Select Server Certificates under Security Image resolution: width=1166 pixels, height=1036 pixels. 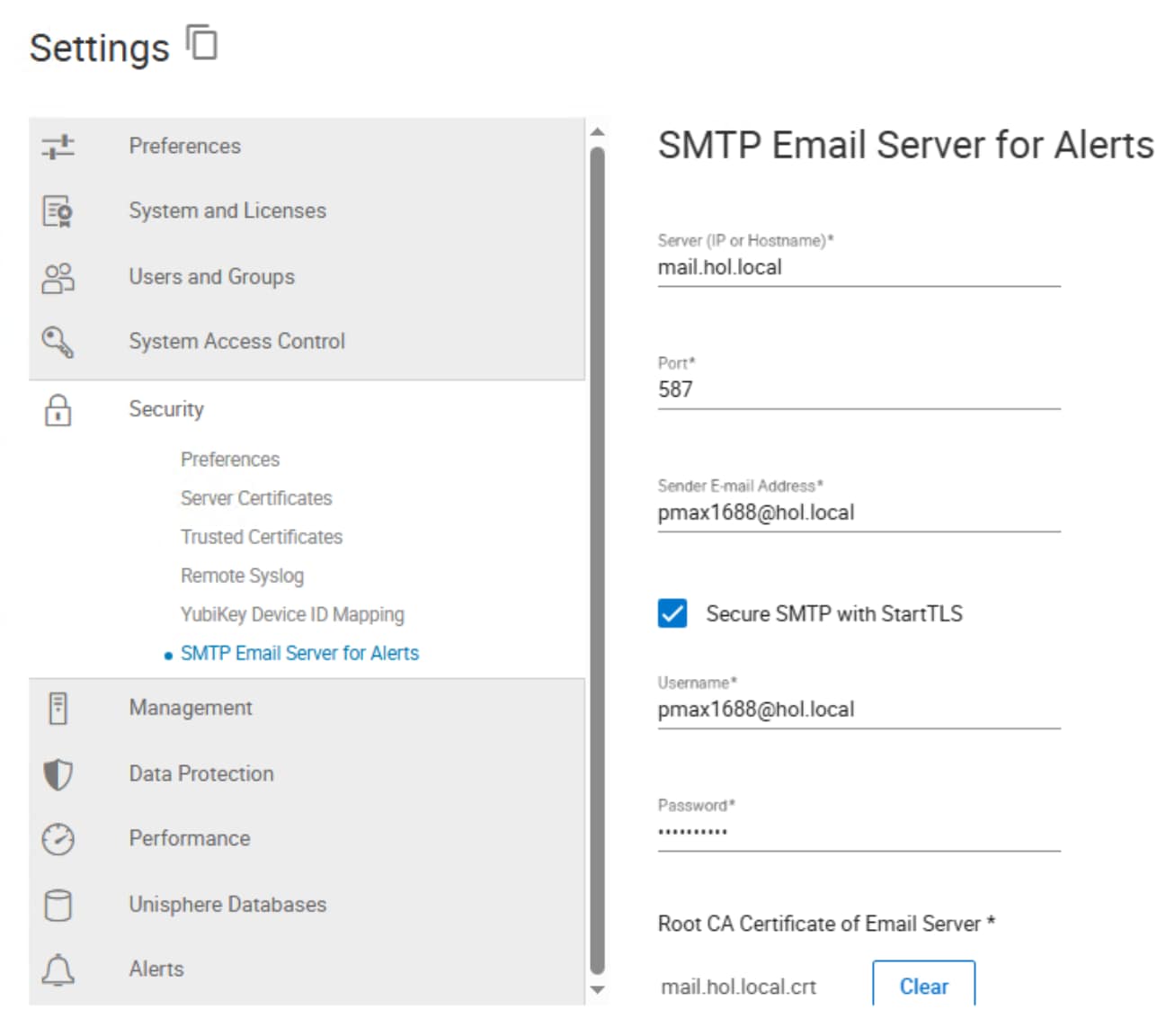pyautogui.click(x=256, y=498)
